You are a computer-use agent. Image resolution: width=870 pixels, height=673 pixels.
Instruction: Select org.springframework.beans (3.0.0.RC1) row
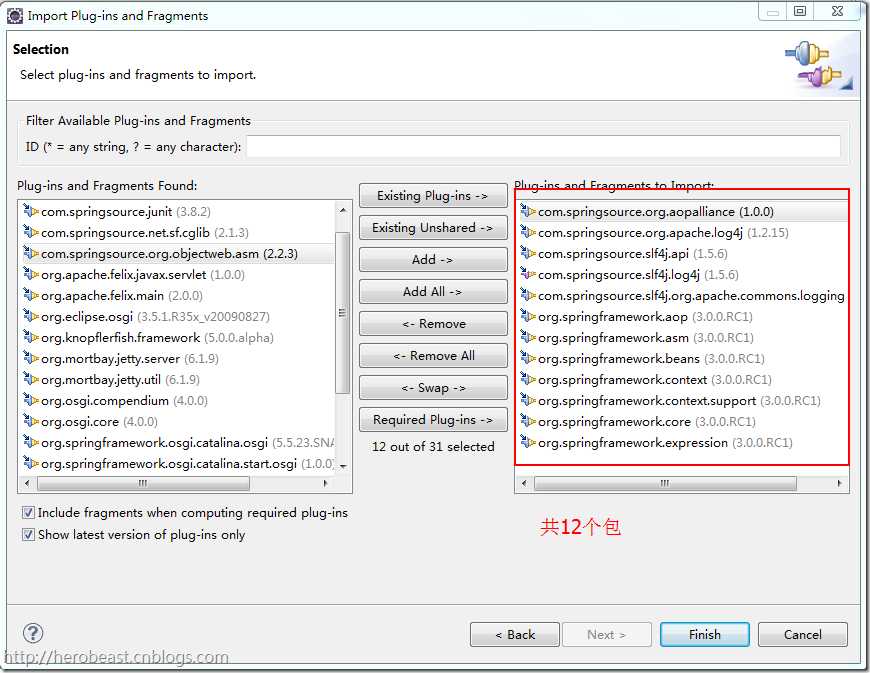682,359
